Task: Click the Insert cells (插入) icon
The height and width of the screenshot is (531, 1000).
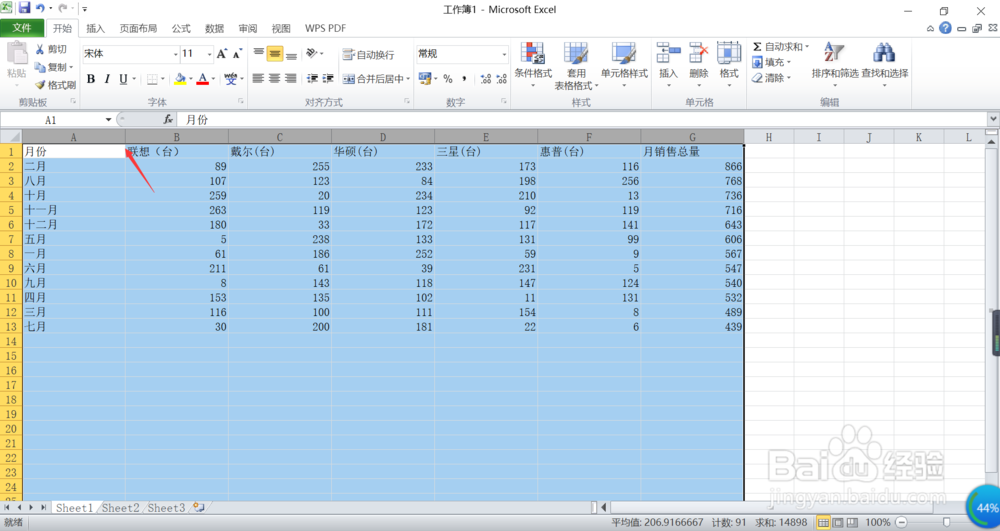Action: click(668, 52)
